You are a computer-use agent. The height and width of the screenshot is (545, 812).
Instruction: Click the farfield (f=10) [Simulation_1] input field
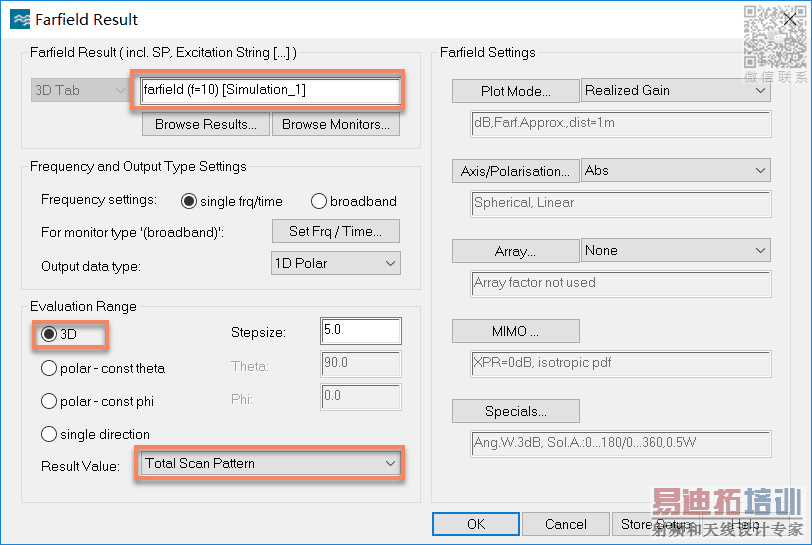[270, 90]
